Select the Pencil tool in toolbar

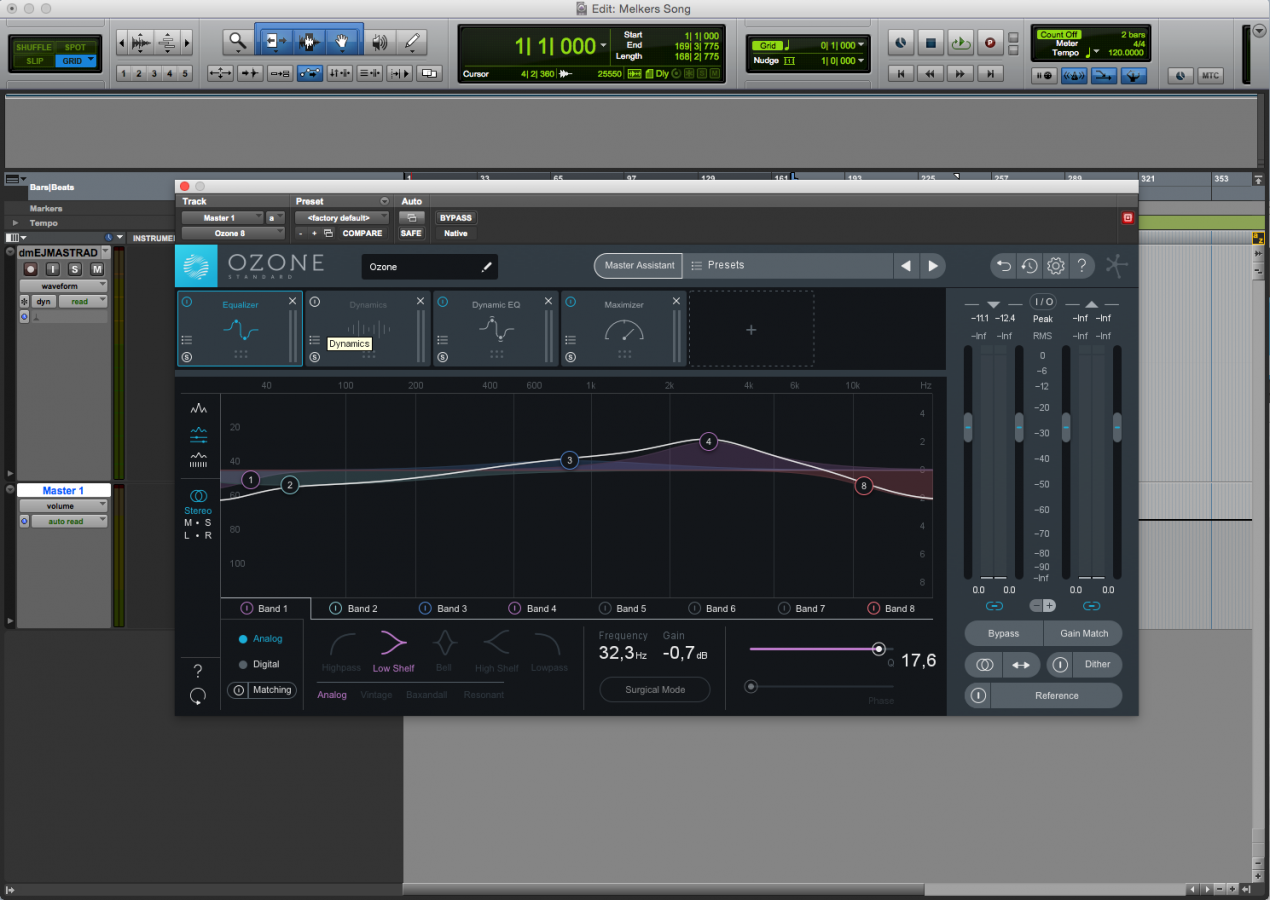pyautogui.click(x=411, y=42)
